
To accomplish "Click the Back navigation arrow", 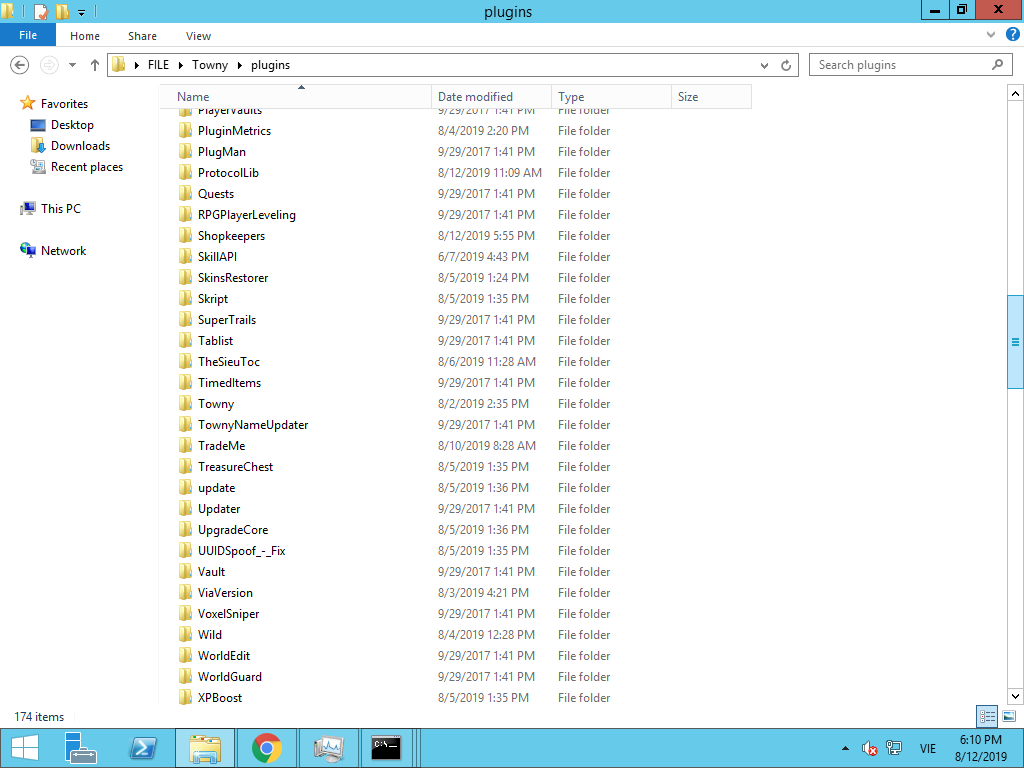I will (20, 65).
